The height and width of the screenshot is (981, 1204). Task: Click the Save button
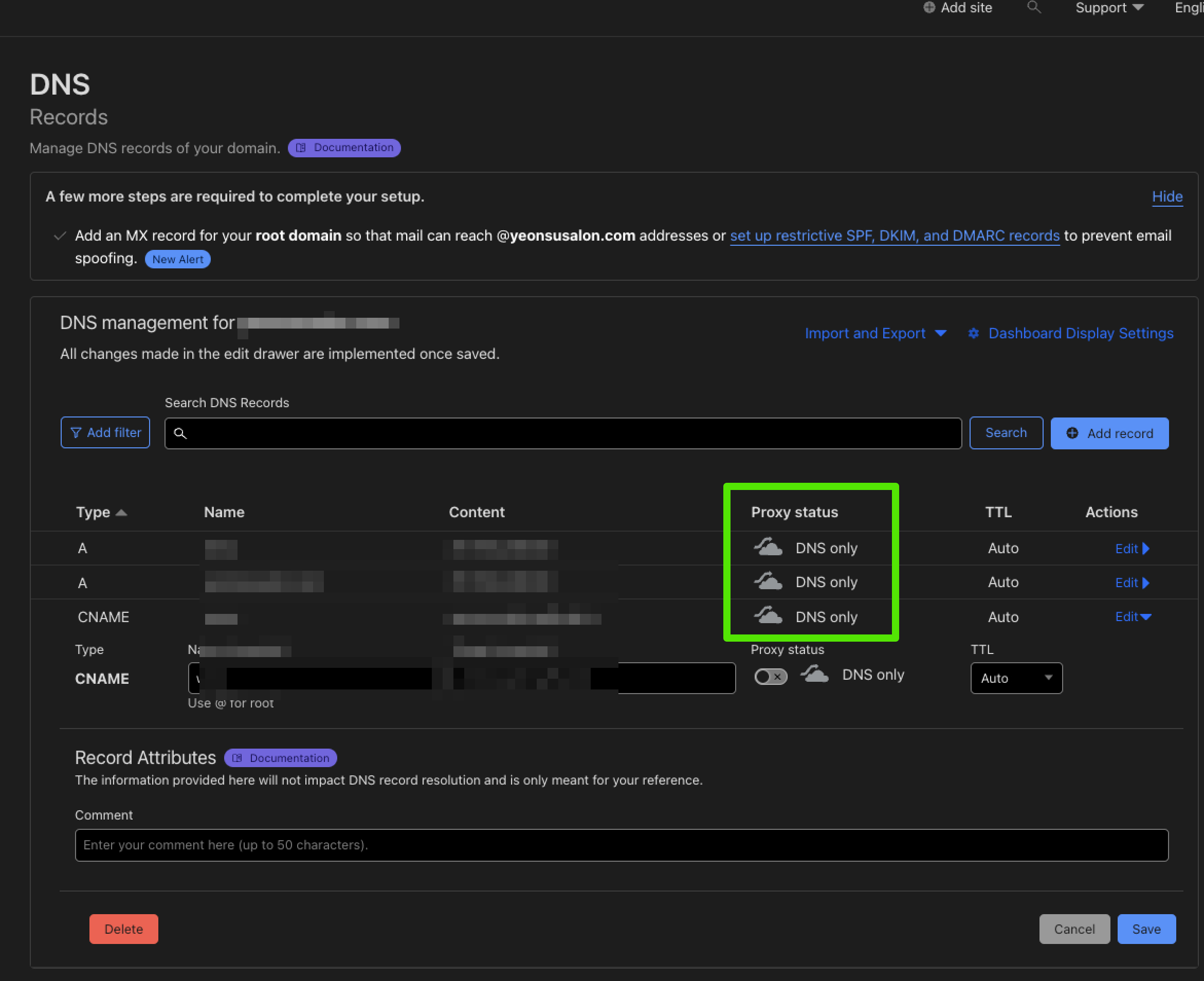point(1146,929)
